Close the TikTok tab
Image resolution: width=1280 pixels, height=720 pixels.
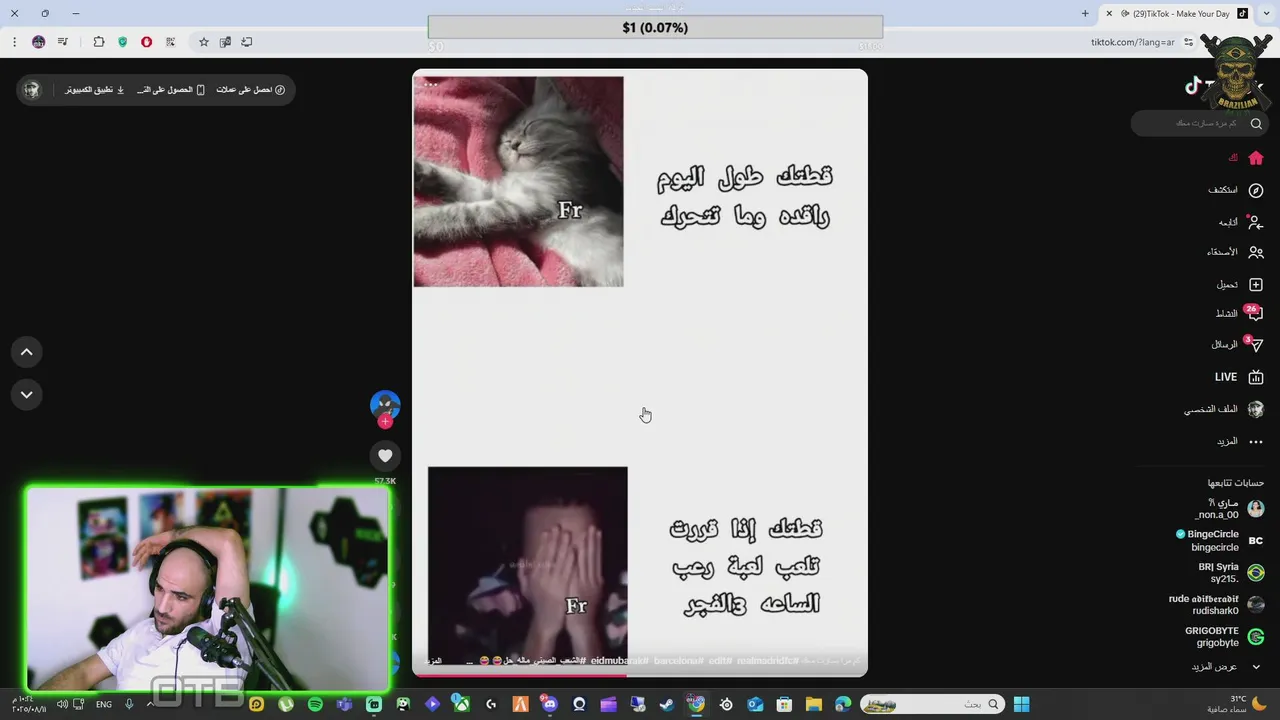click(x=1109, y=14)
